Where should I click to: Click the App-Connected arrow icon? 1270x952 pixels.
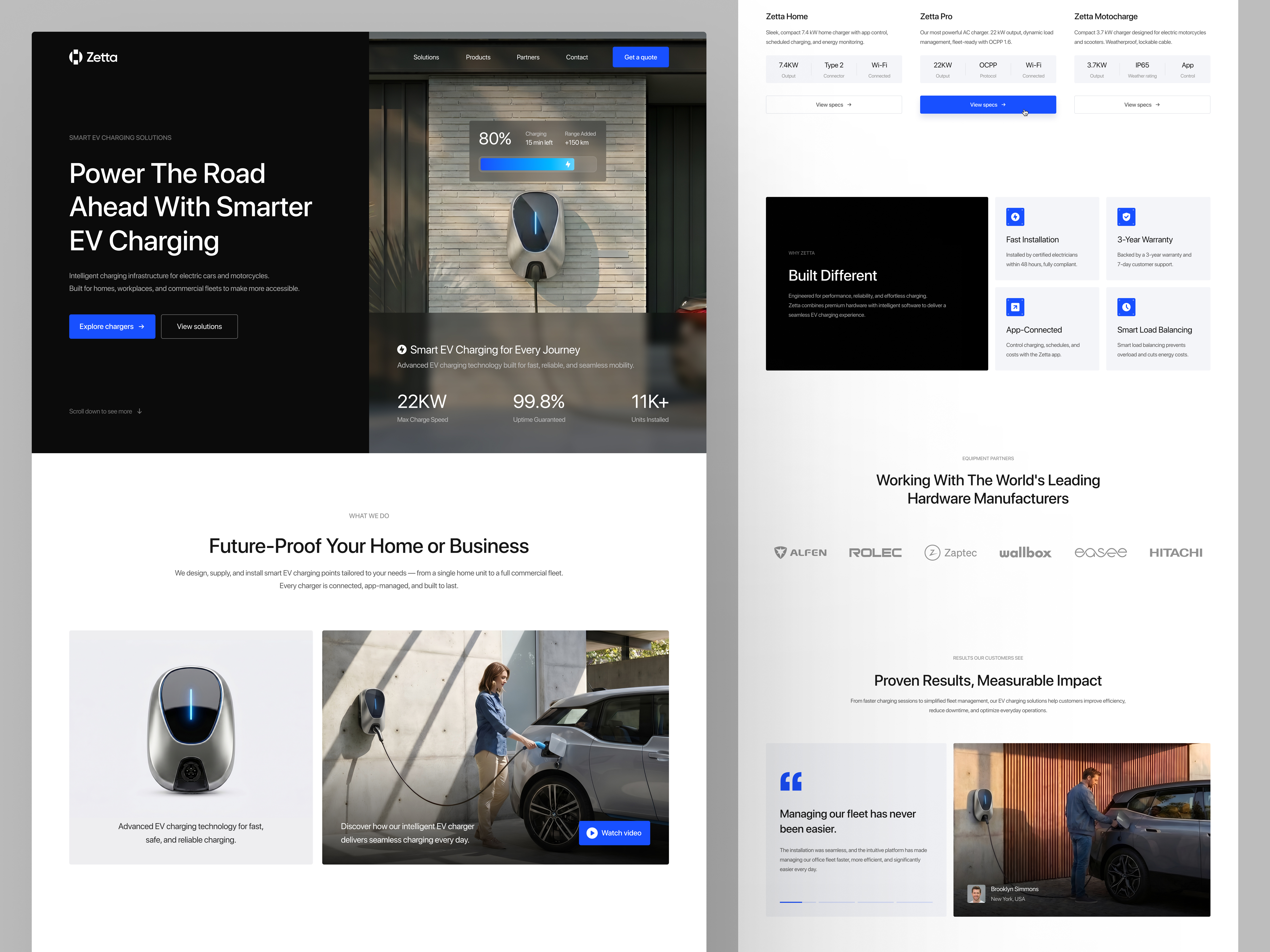pos(1015,307)
